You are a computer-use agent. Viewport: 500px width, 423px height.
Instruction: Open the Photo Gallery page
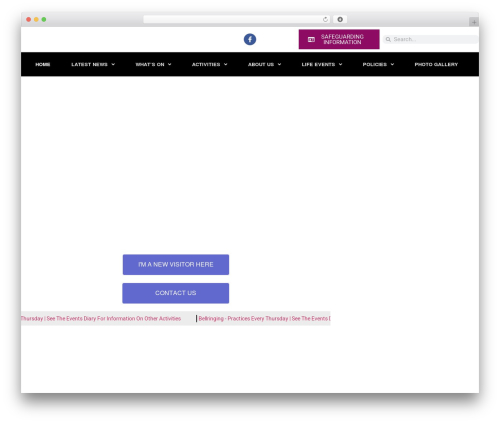(436, 64)
